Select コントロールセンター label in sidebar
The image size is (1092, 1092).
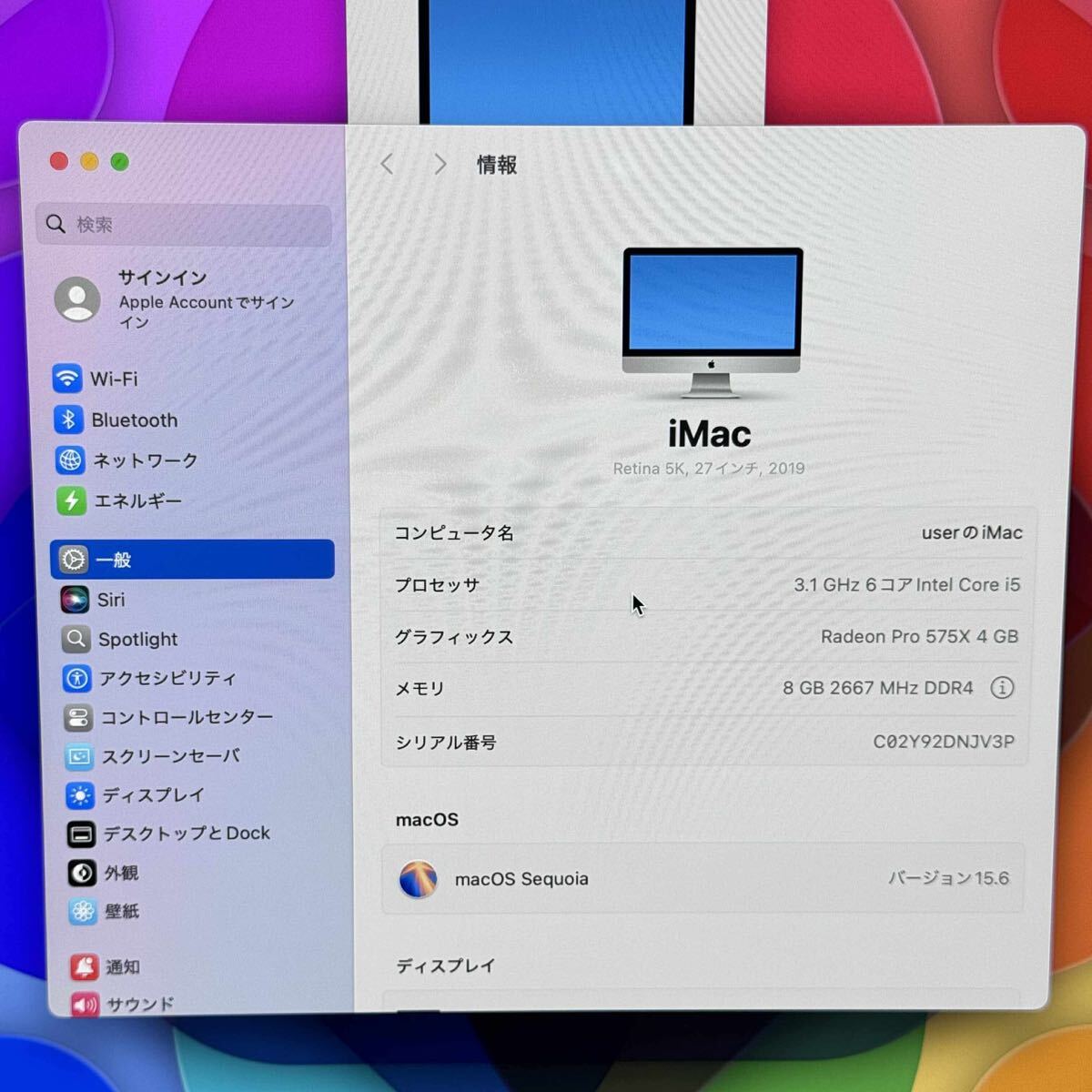[x=187, y=717]
